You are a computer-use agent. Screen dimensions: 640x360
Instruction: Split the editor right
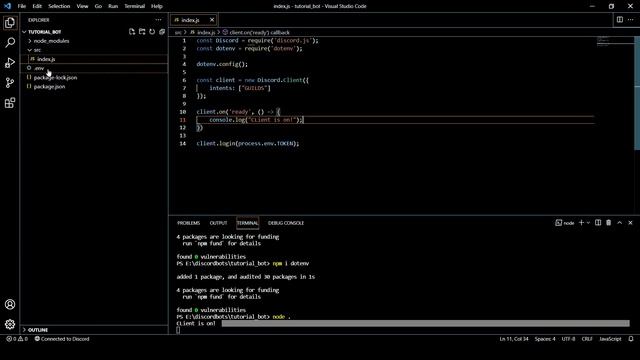tap(620, 20)
